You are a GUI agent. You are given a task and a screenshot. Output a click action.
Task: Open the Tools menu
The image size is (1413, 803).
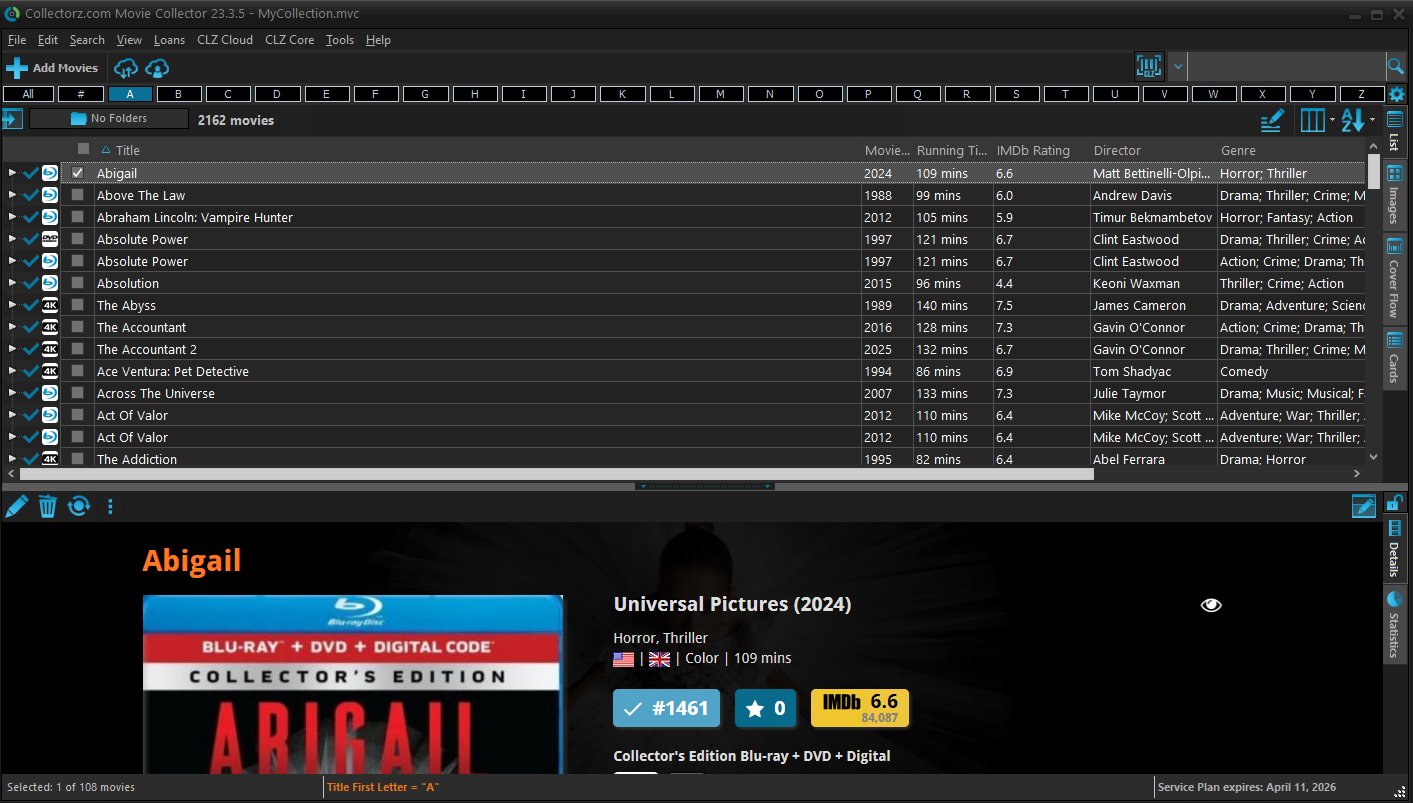[340, 40]
